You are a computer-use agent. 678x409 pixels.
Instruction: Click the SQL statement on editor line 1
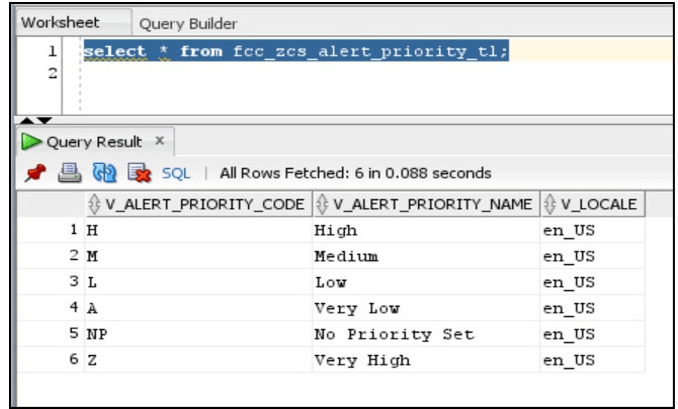(x=296, y=51)
